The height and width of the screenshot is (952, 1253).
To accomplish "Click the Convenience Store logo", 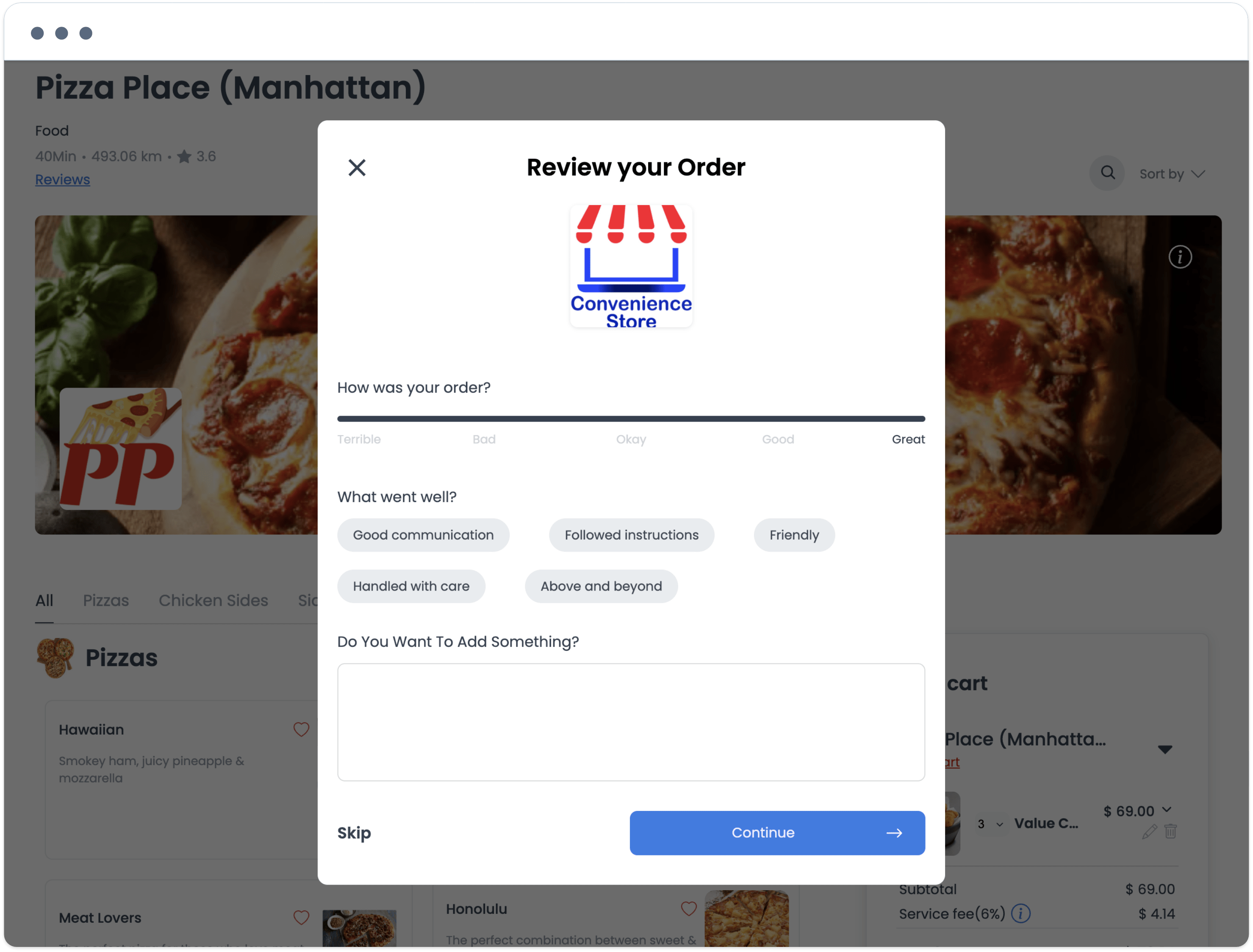I will click(631, 266).
